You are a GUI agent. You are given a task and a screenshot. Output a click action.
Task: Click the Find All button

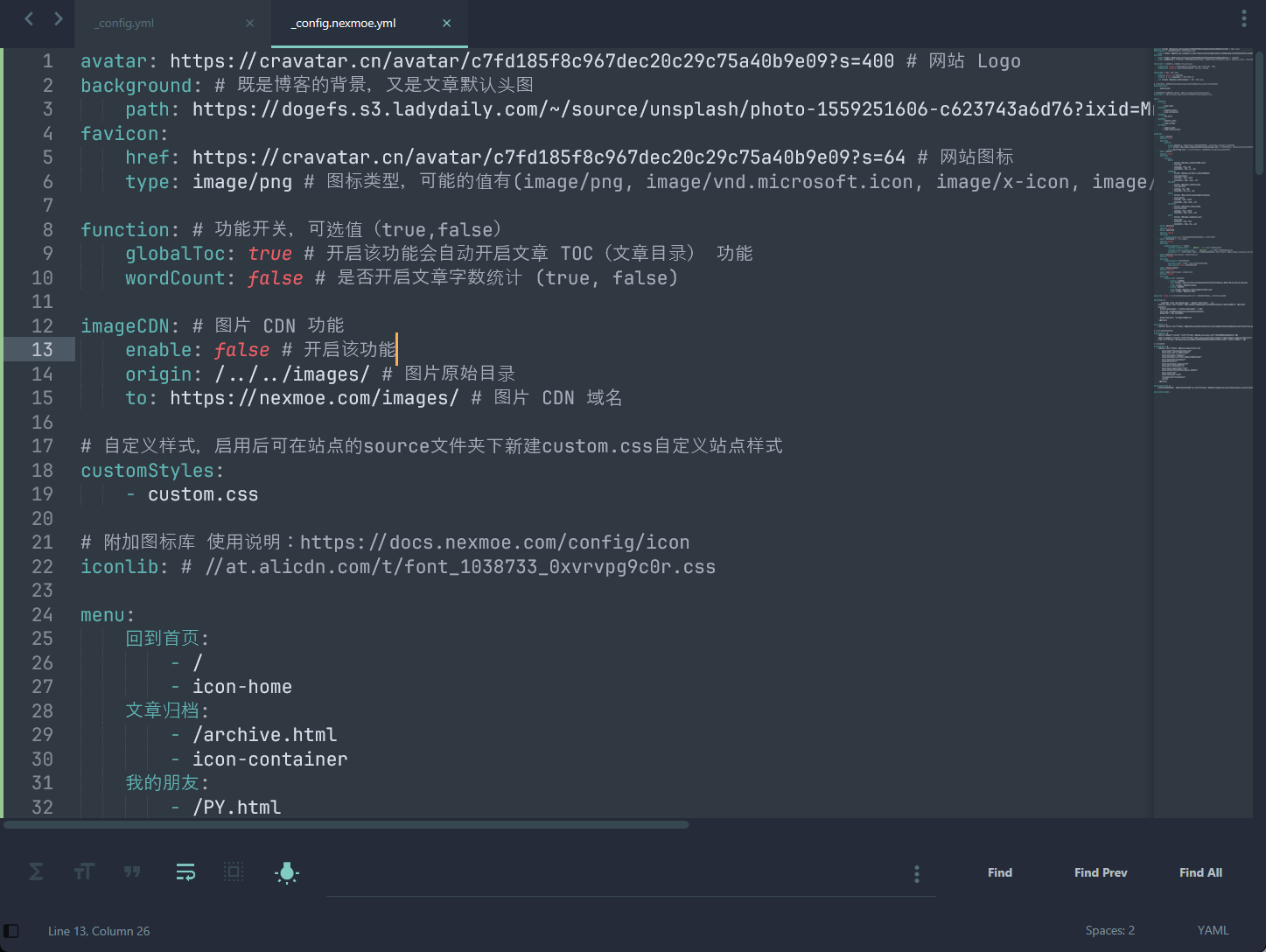pos(1200,872)
